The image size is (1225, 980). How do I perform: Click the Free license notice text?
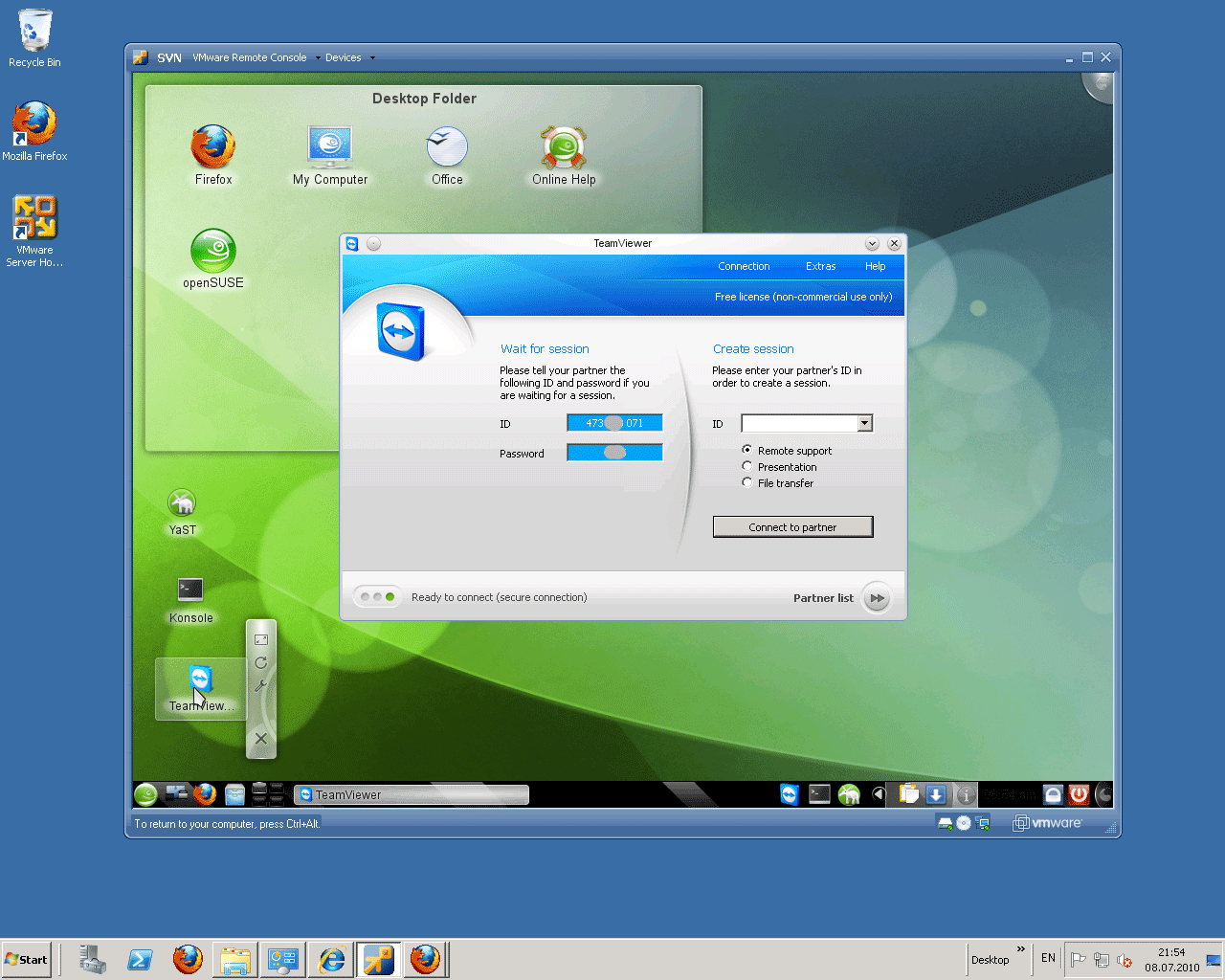tap(803, 297)
